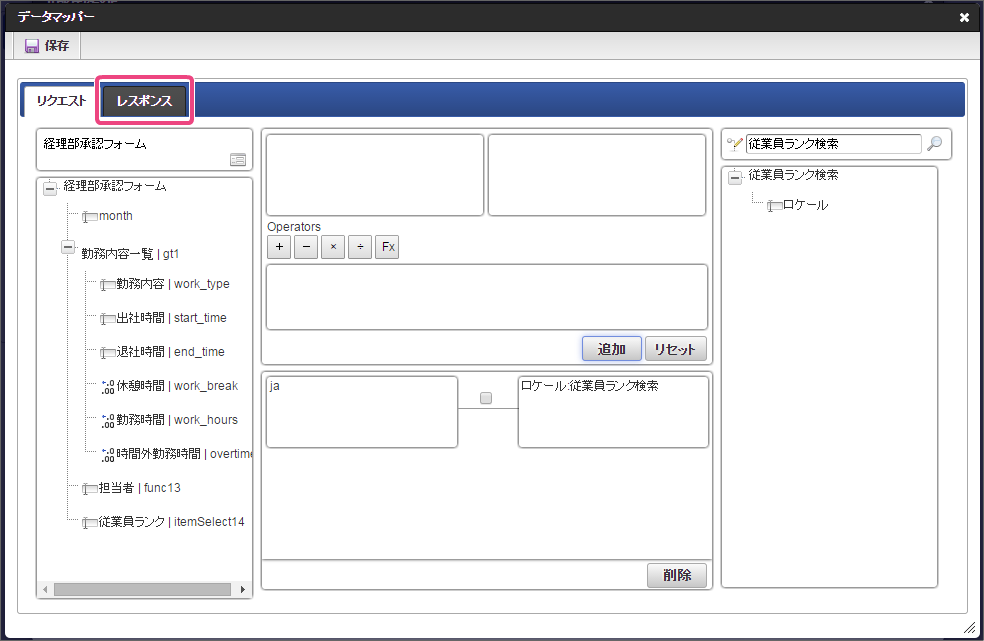
Task: Click the field icon beside 従業員ランク itemSelect14
Action: click(x=90, y=522)
